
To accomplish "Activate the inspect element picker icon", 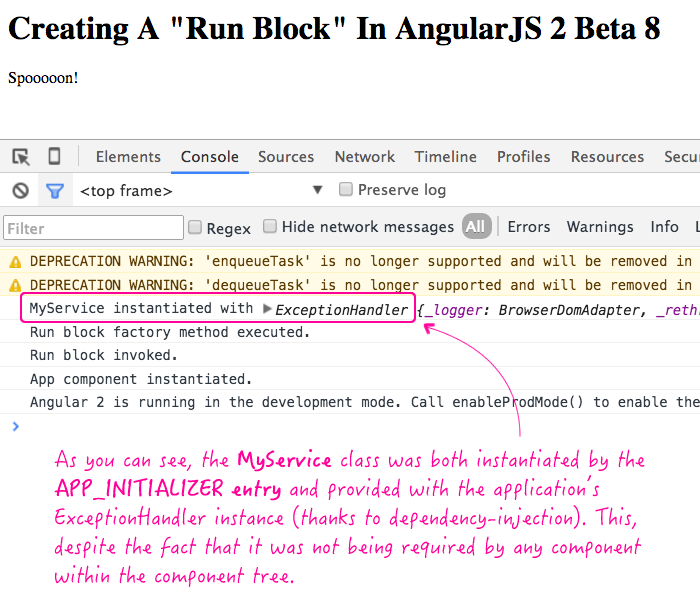I will pyautogui.click(x=21, y=157).
